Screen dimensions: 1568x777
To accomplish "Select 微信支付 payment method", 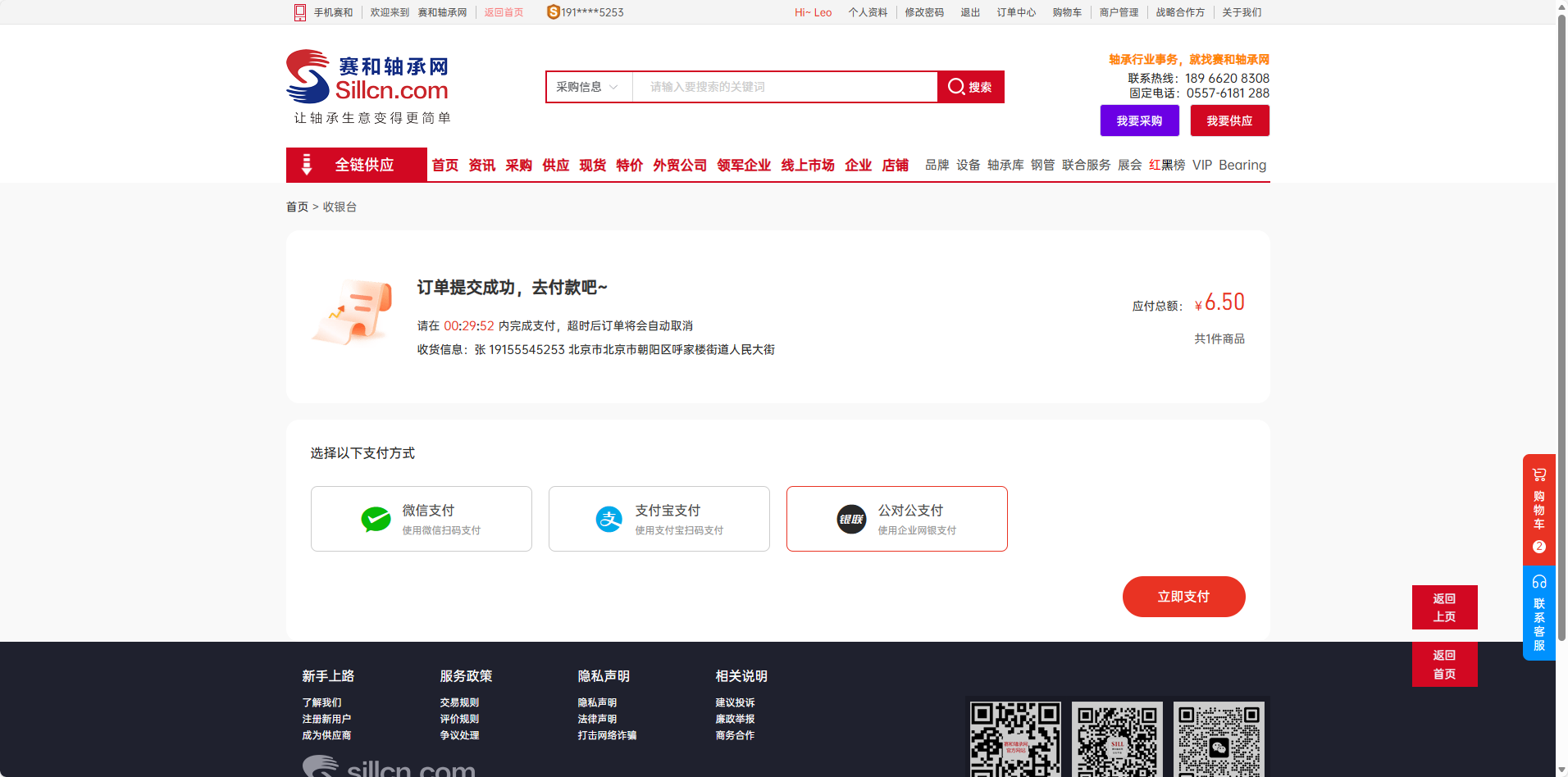I will [422, 519].
